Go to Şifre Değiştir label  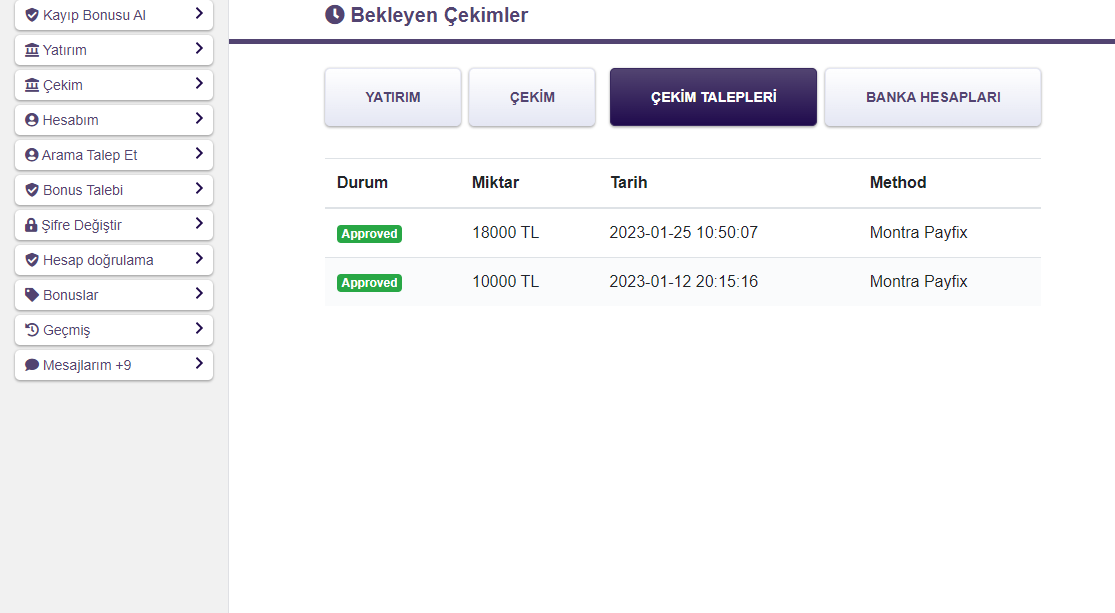click(81, 225)
